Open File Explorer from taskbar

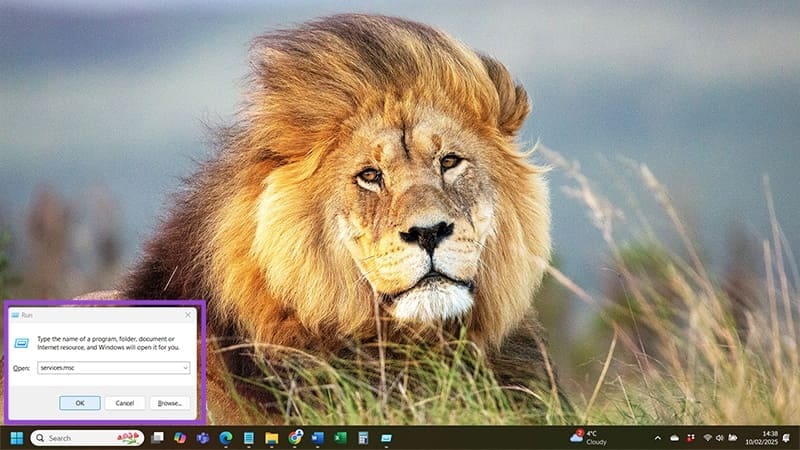coord(271,438)
